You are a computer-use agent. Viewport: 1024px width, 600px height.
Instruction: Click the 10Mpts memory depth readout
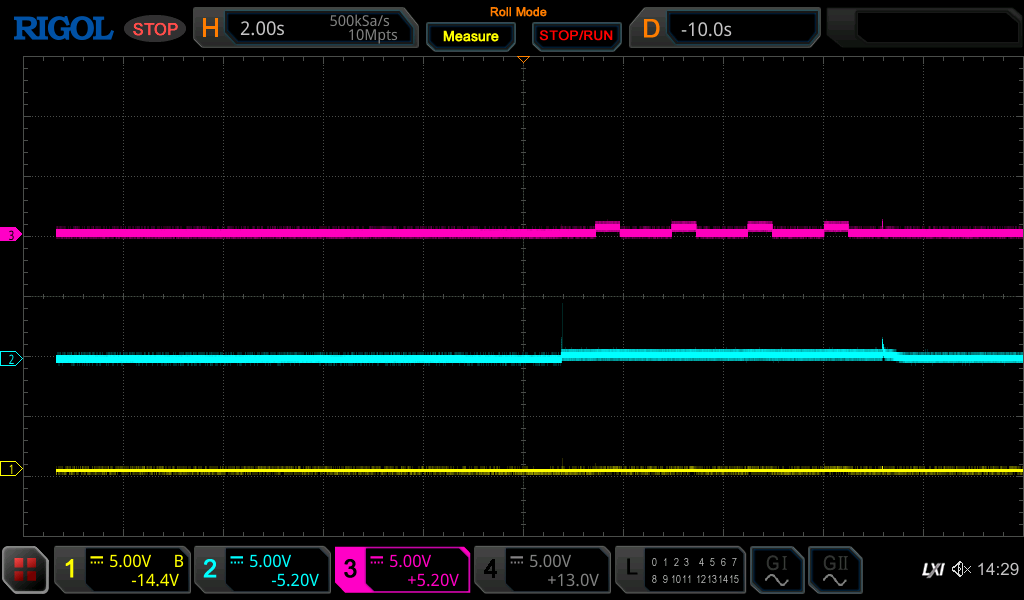(x=373, y=35)
